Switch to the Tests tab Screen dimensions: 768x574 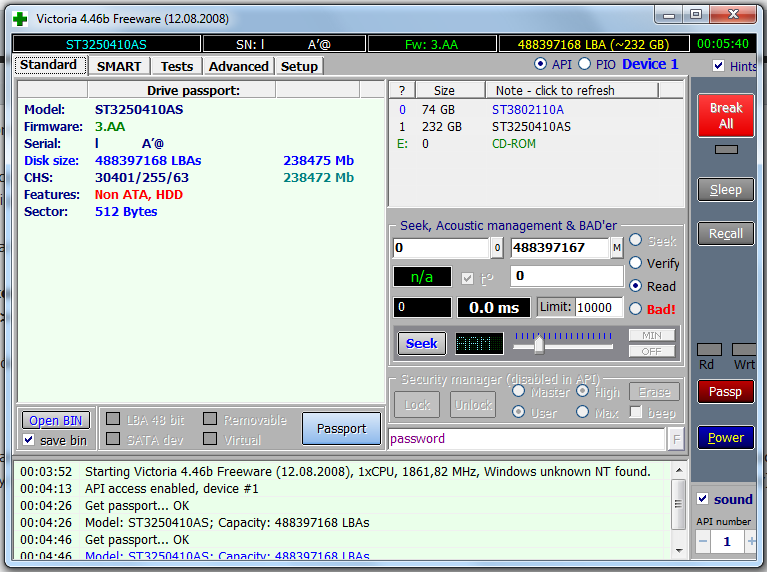(177, 66)
